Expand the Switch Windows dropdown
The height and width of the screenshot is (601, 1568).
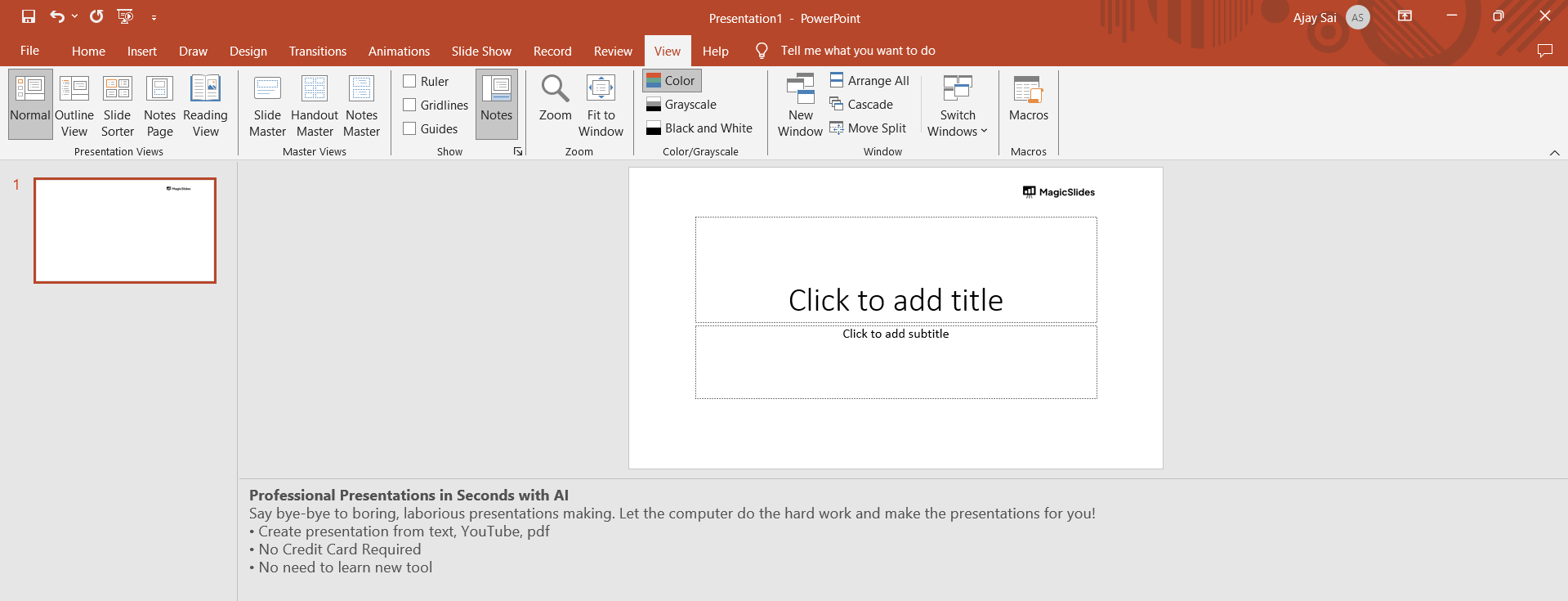[x=957, y=107]
